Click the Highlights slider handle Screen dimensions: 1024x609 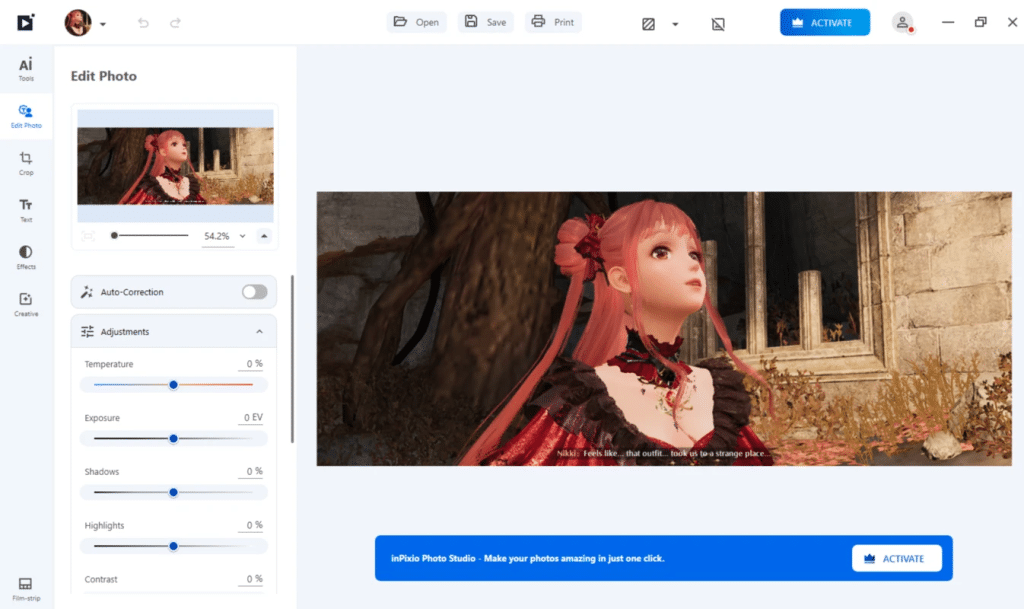[173, 546]
